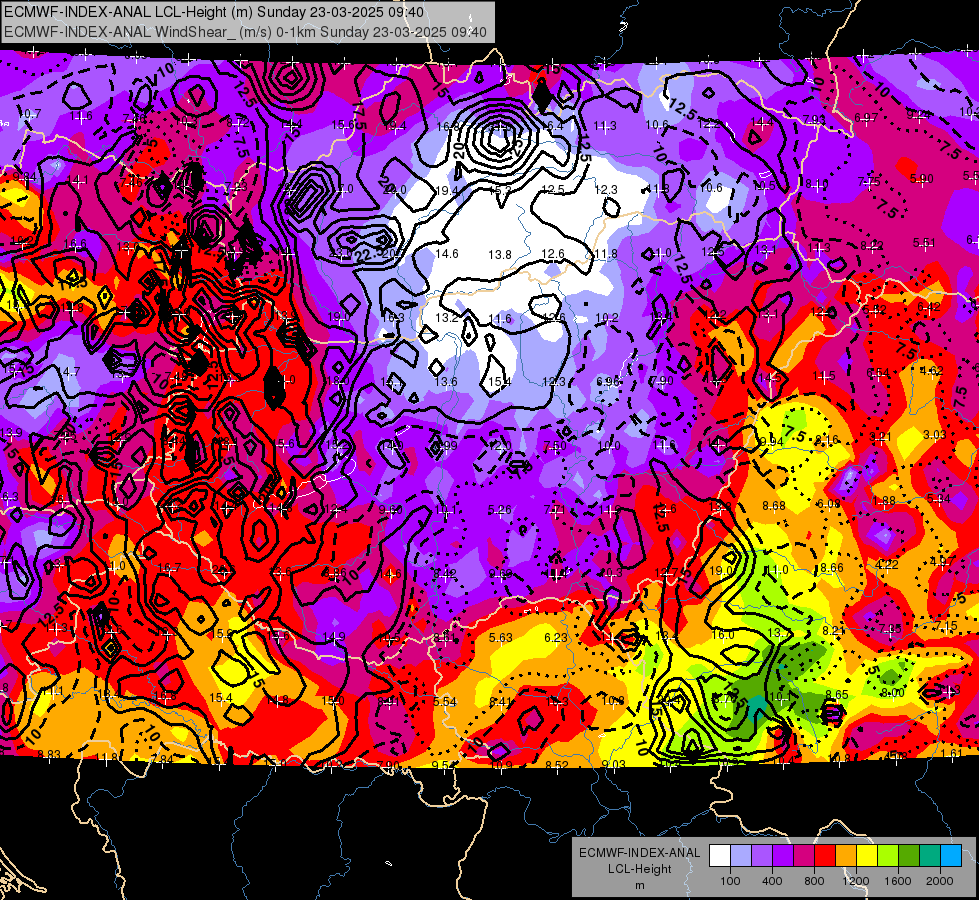Click the '1200' legend tick label
Image resolution: width=979 pixels, height=900 pixels.
click(x=856, y=881)
